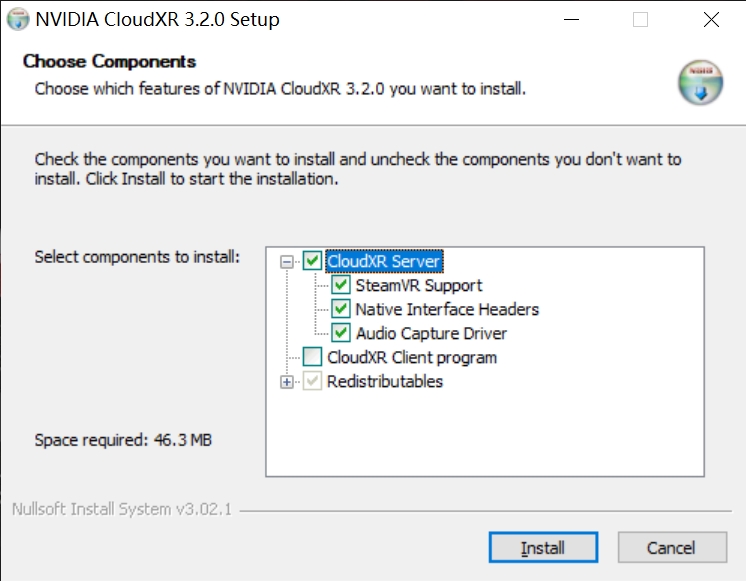
Task: Uncheck the CloudXR Server checkbox
Action: (312, 261)
